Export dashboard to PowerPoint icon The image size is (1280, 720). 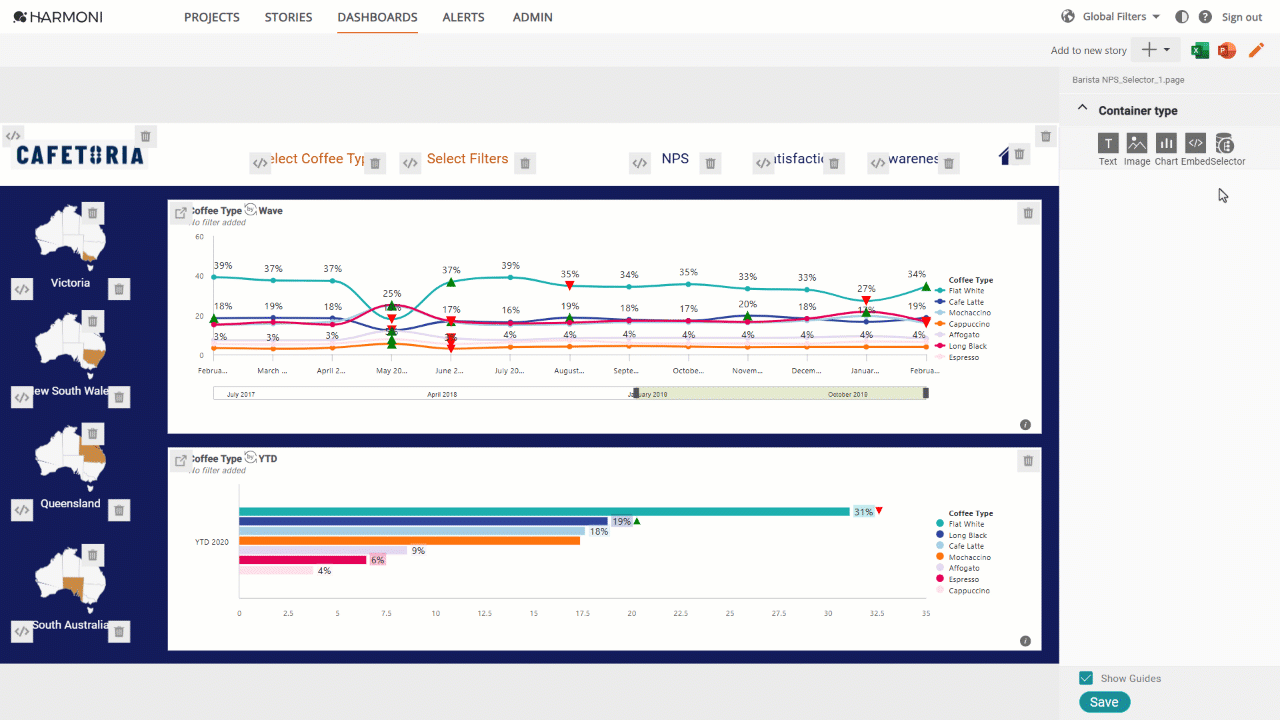(1227, 50)
